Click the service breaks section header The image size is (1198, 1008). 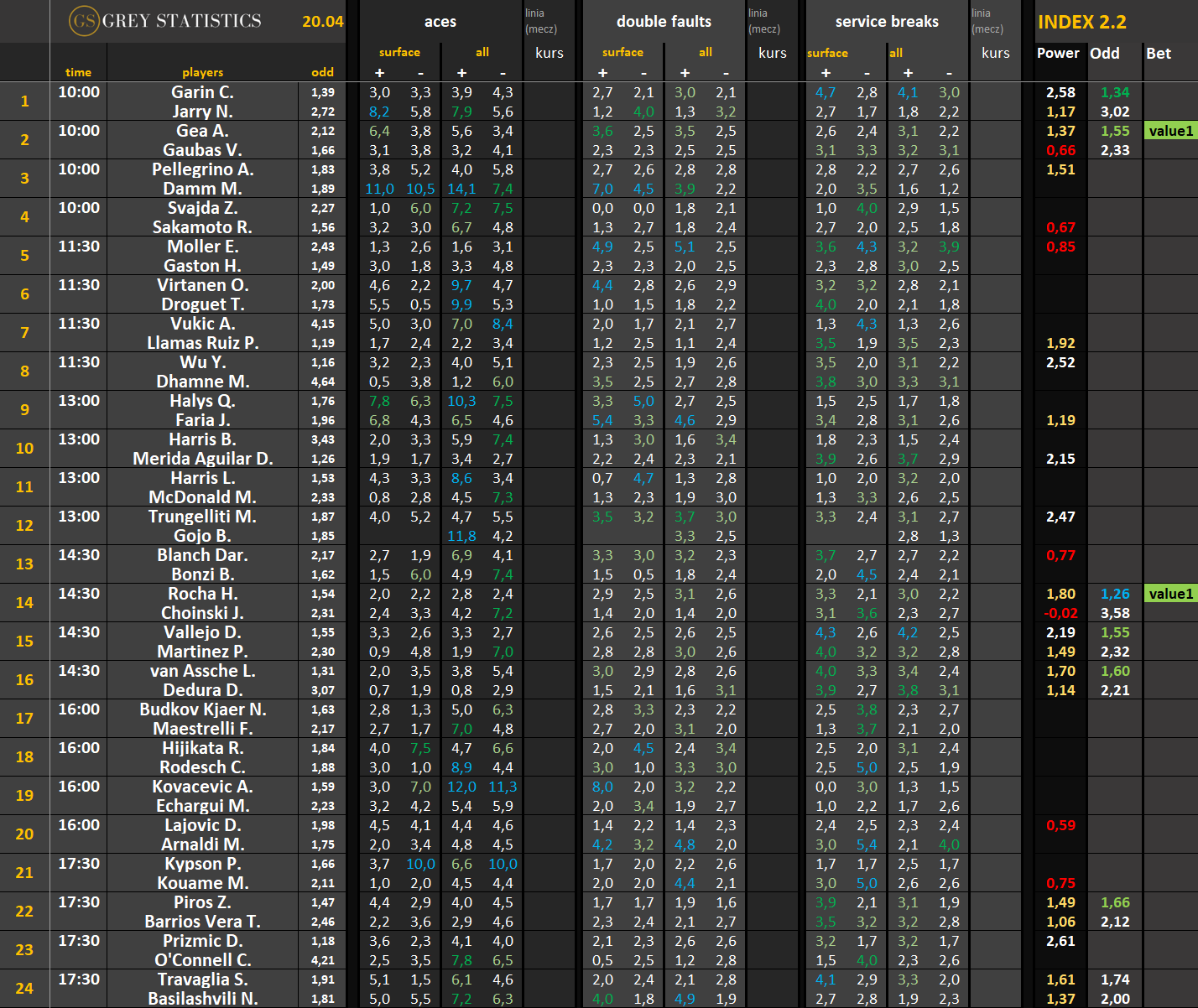click(886, 22)
